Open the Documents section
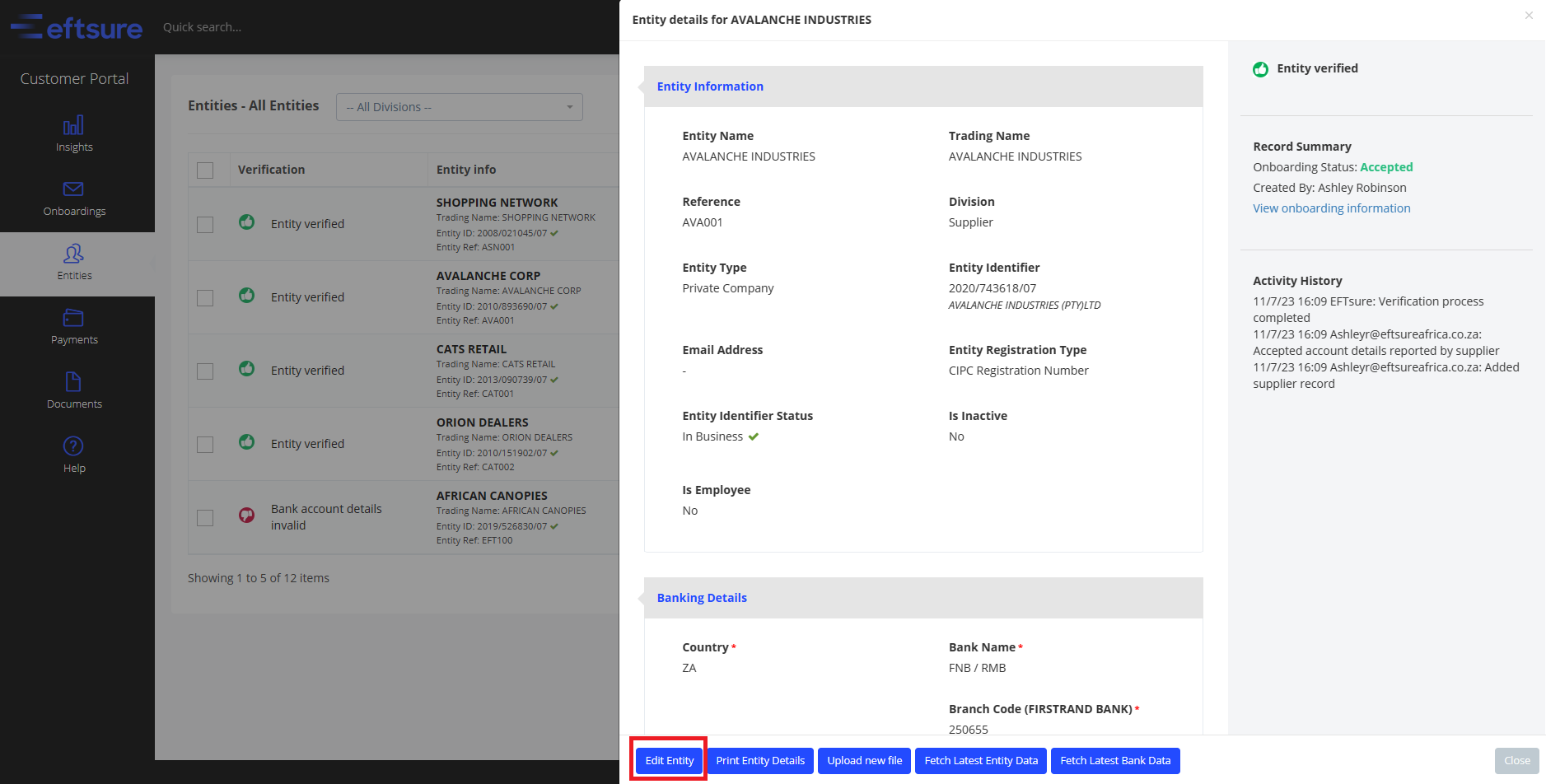 tap(74, 392)
